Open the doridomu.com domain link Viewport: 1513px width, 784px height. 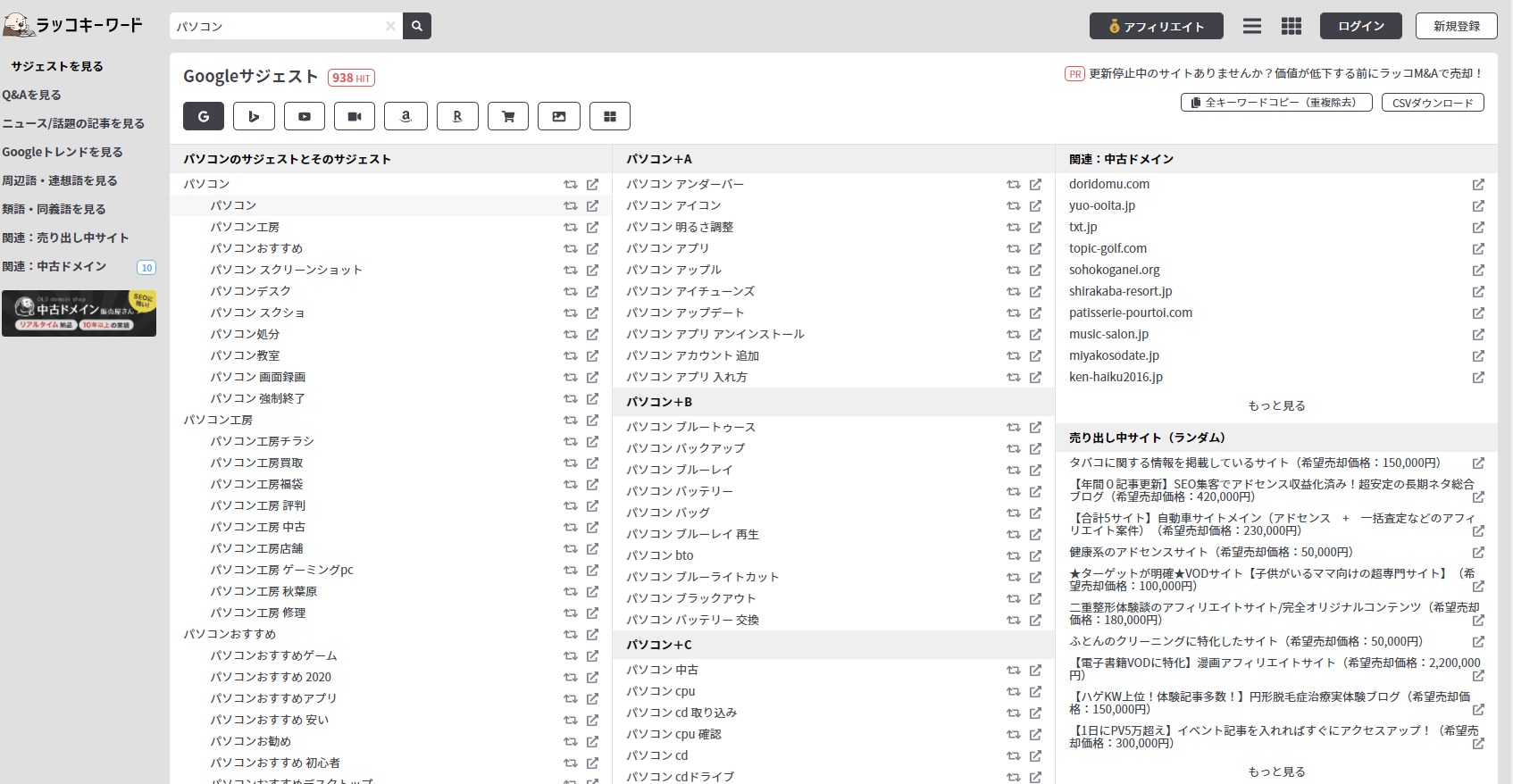[1109, 184]
